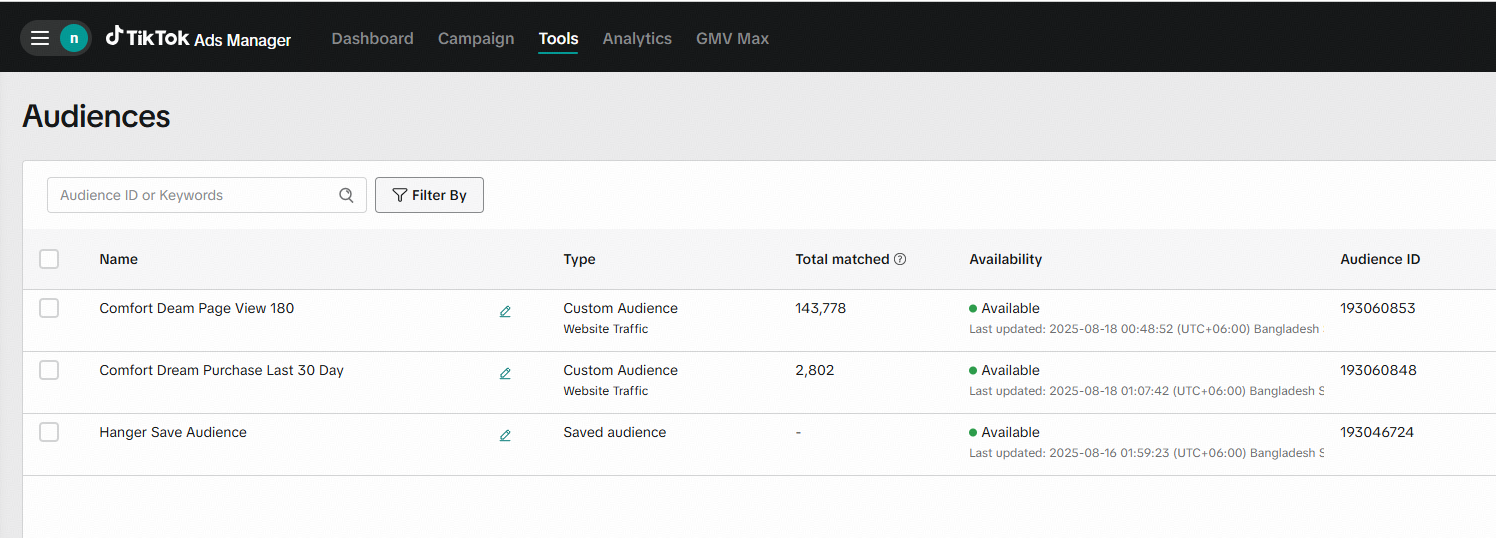Edit name of Hanger Save Audience
Image resolution: width=1496 pixels, height=538 pixels.
pos(505,436)
